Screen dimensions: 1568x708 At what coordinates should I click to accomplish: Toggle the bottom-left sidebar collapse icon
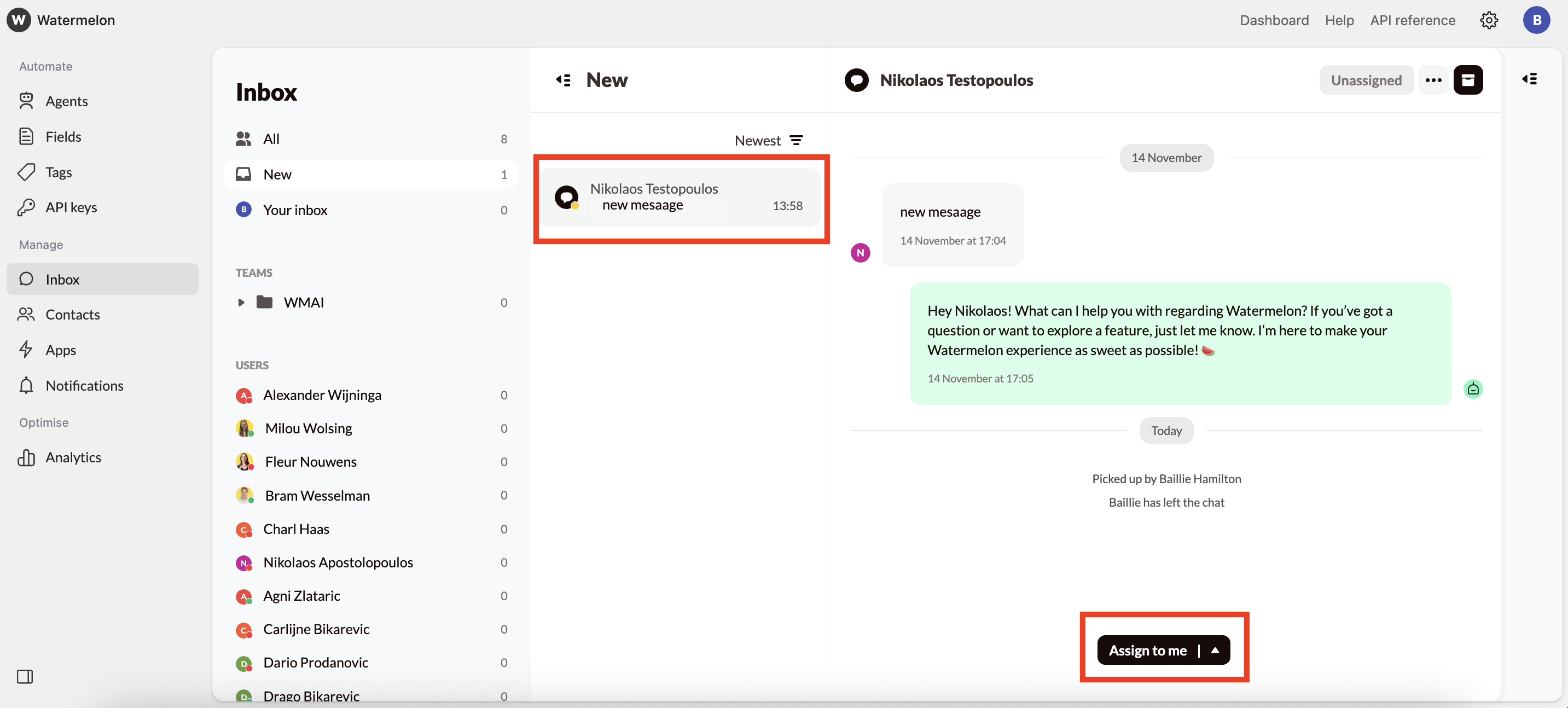click(x=25, y=676)
